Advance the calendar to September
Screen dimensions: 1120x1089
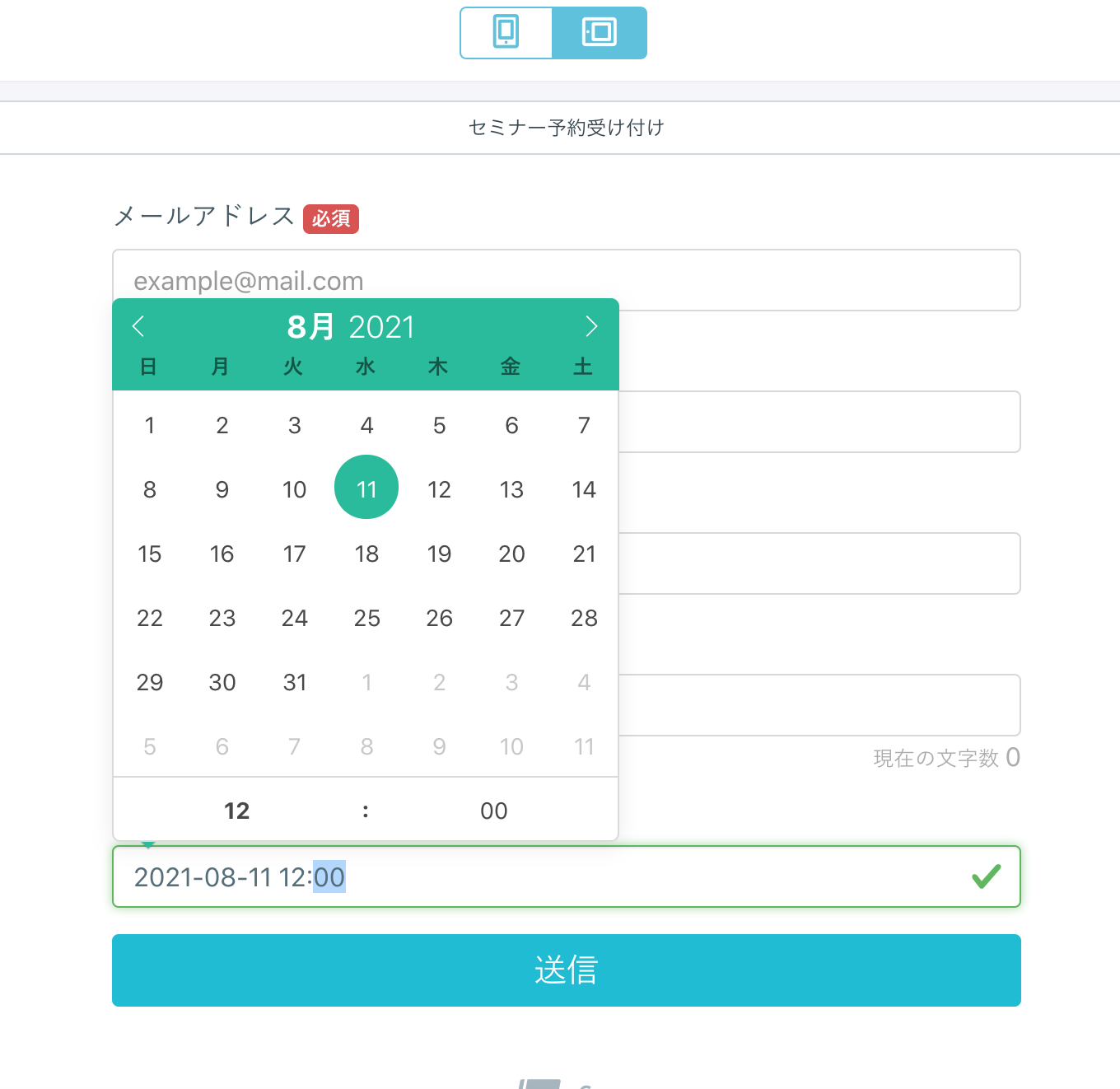[x=591, y=326]
